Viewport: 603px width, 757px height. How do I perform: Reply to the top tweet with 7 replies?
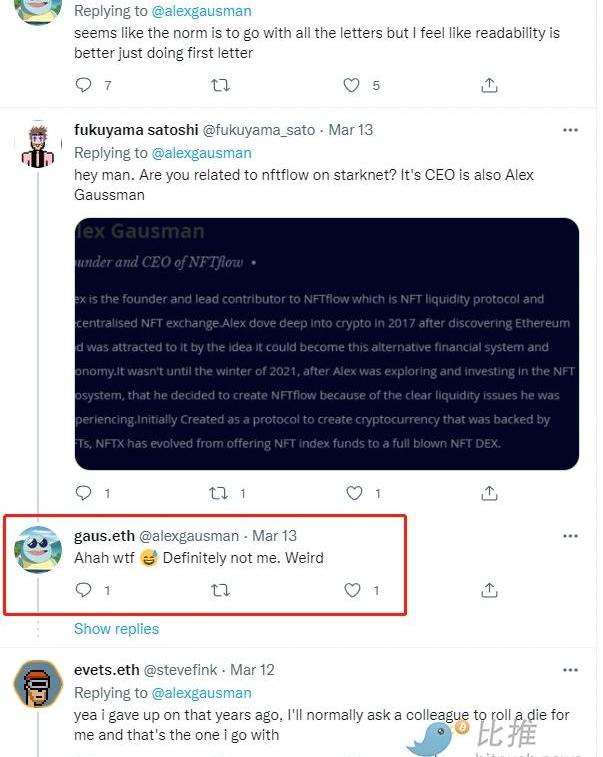pyautogui.click(x=84, y=85)
